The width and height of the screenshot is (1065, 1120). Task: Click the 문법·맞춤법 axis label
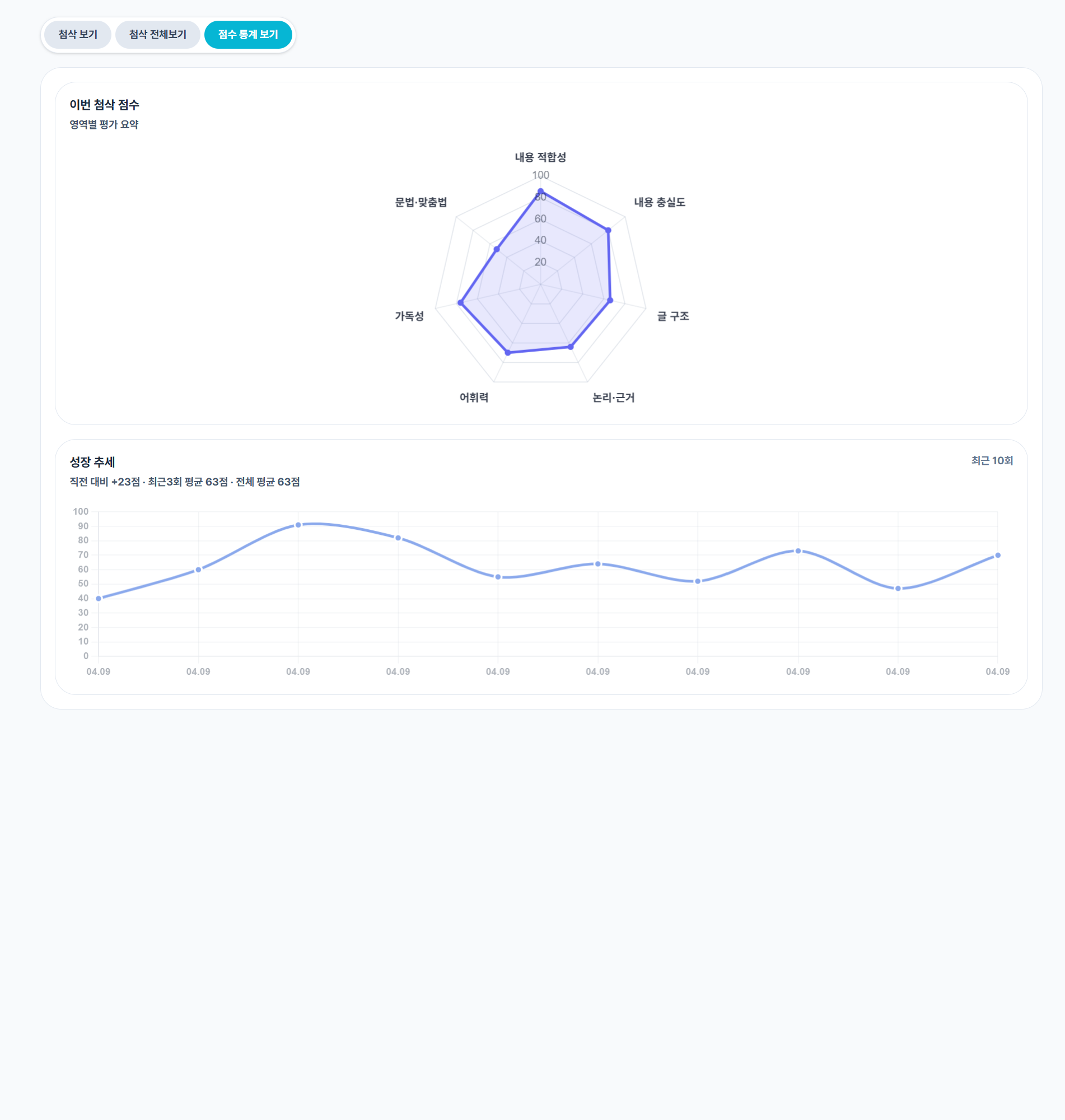[x=421, y=202]
